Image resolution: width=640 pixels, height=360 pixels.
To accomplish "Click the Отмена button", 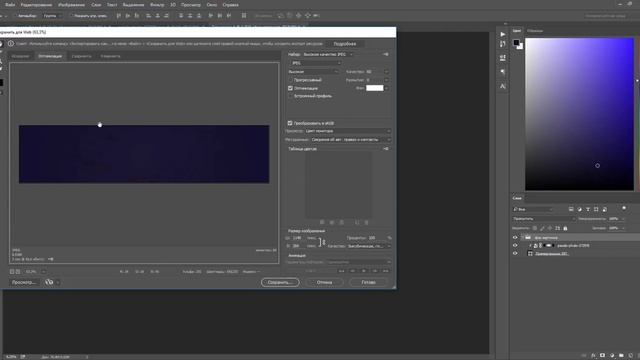I will pos(324,282).
